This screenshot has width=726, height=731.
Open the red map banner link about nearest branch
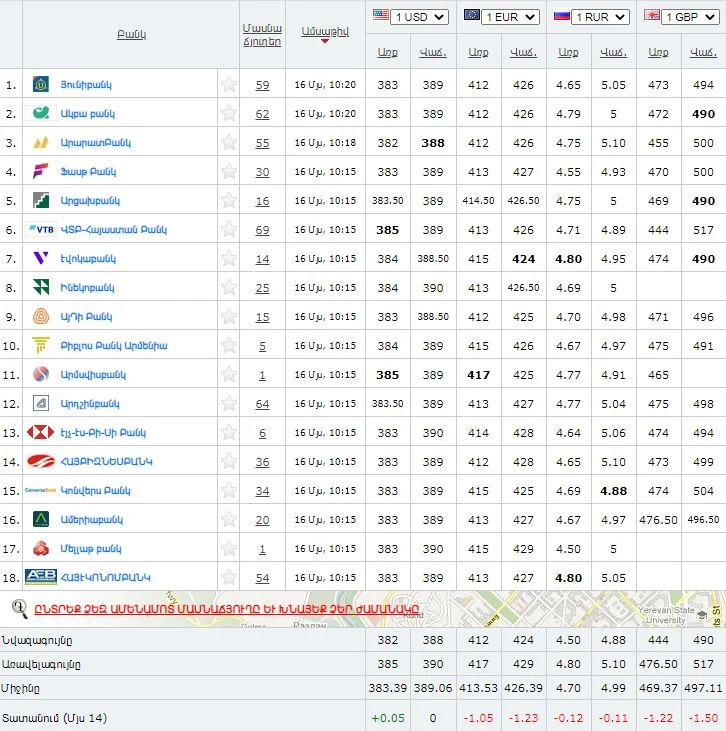pos(227,609)
